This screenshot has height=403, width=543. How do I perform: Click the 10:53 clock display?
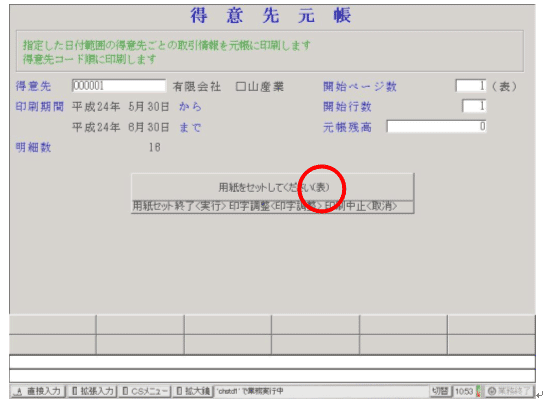[x=464, y=391]
